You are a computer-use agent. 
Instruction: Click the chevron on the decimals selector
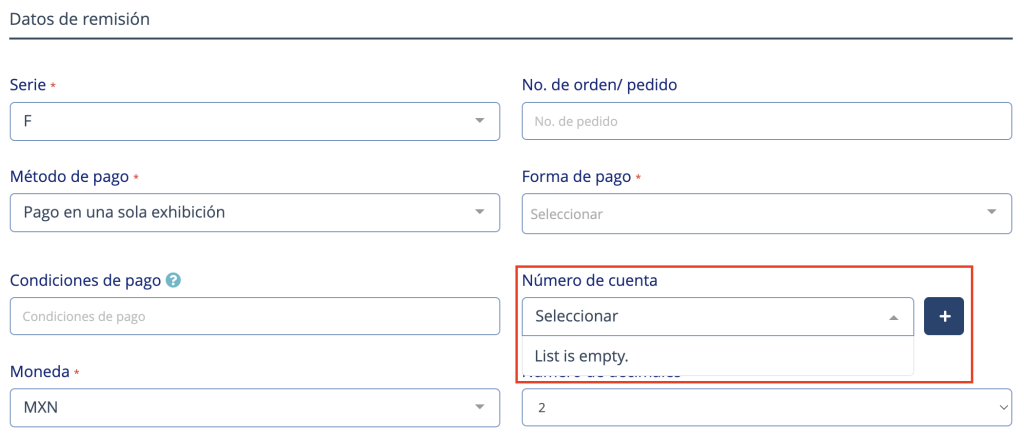click(x=1003, y=407)
